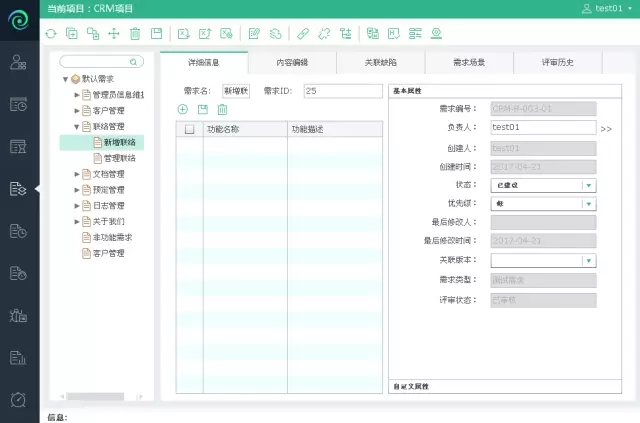640x423 pixels.
Task: Click the layered stack sync toolbar icon
Action: 276,33
